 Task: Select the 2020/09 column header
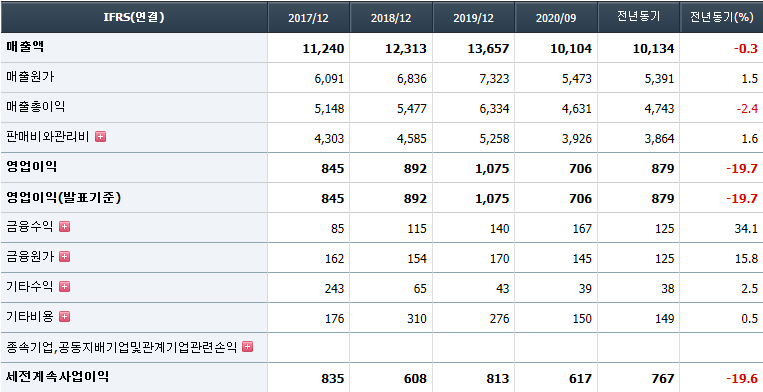point(556,18)
